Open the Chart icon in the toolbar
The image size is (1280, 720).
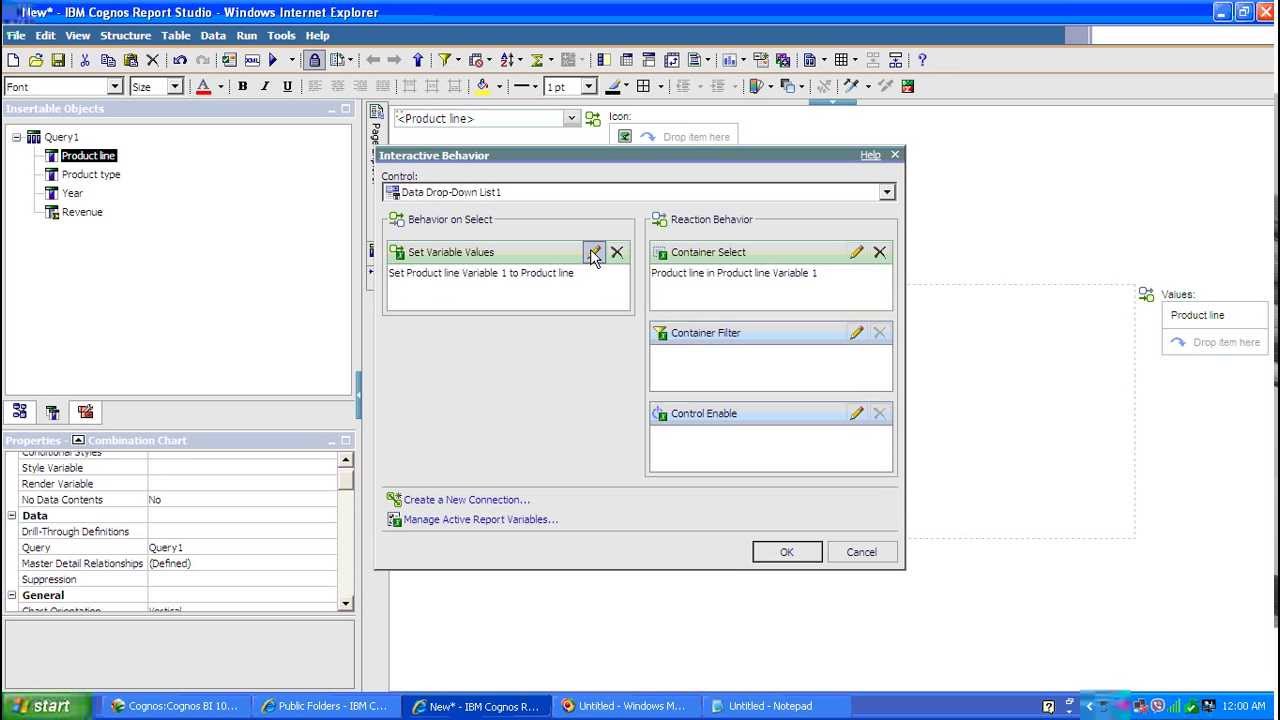pyautogui.click(x=728, y=60)
